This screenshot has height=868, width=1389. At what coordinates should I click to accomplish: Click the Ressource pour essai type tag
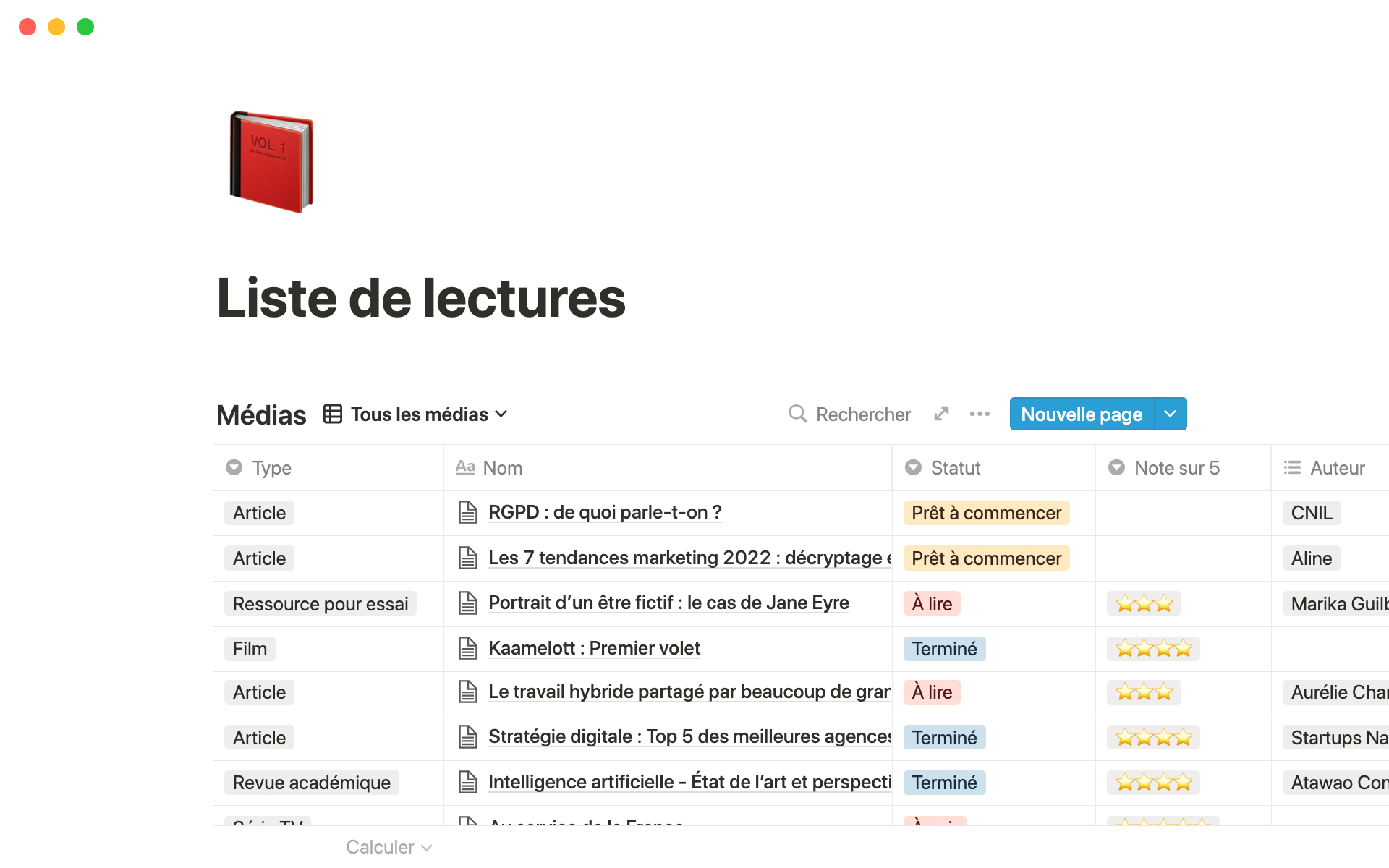pos(320,604)
